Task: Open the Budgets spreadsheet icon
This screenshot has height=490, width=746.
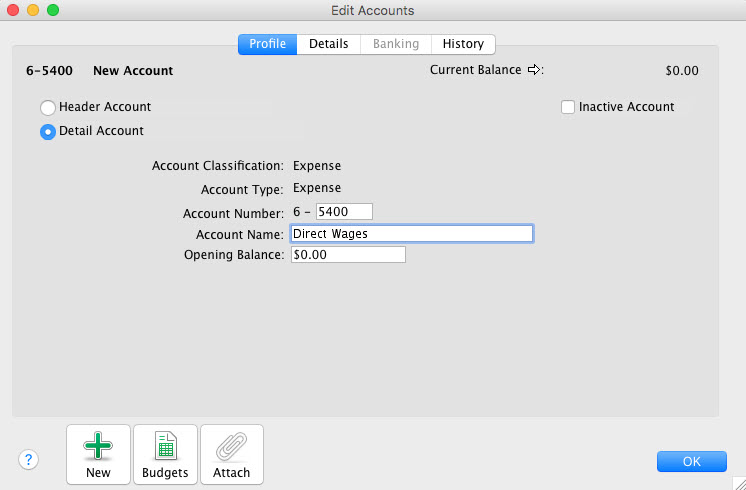Action: pos(165,447)
